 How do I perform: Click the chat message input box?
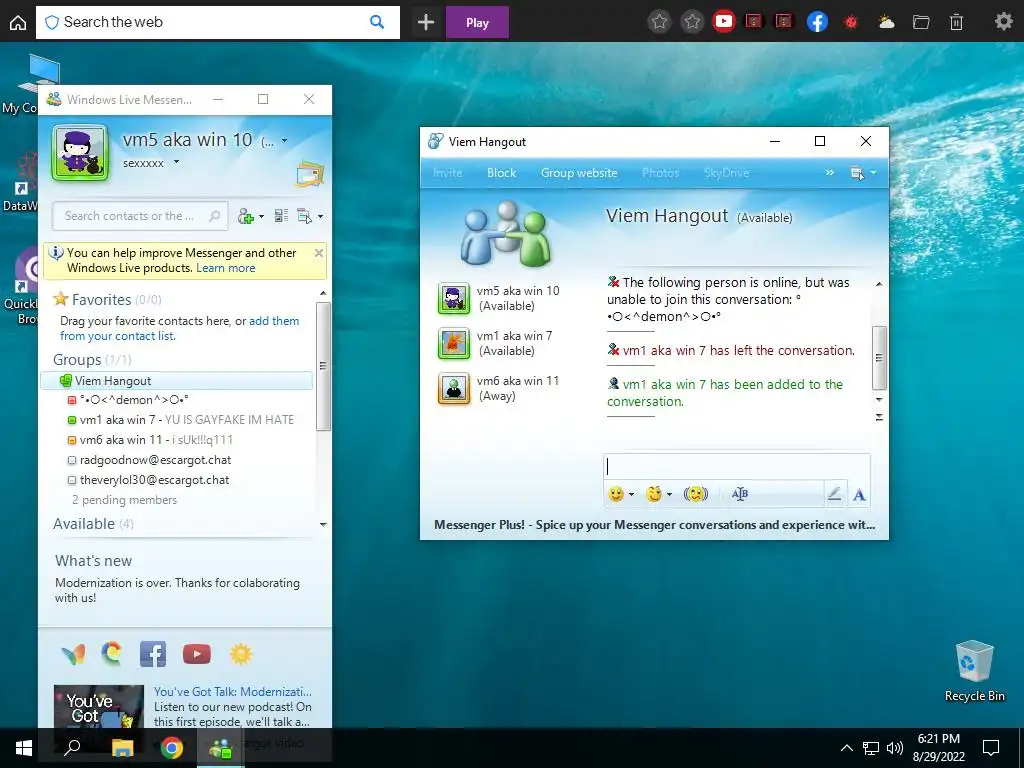pyautogui.click(x=737, y=466)
